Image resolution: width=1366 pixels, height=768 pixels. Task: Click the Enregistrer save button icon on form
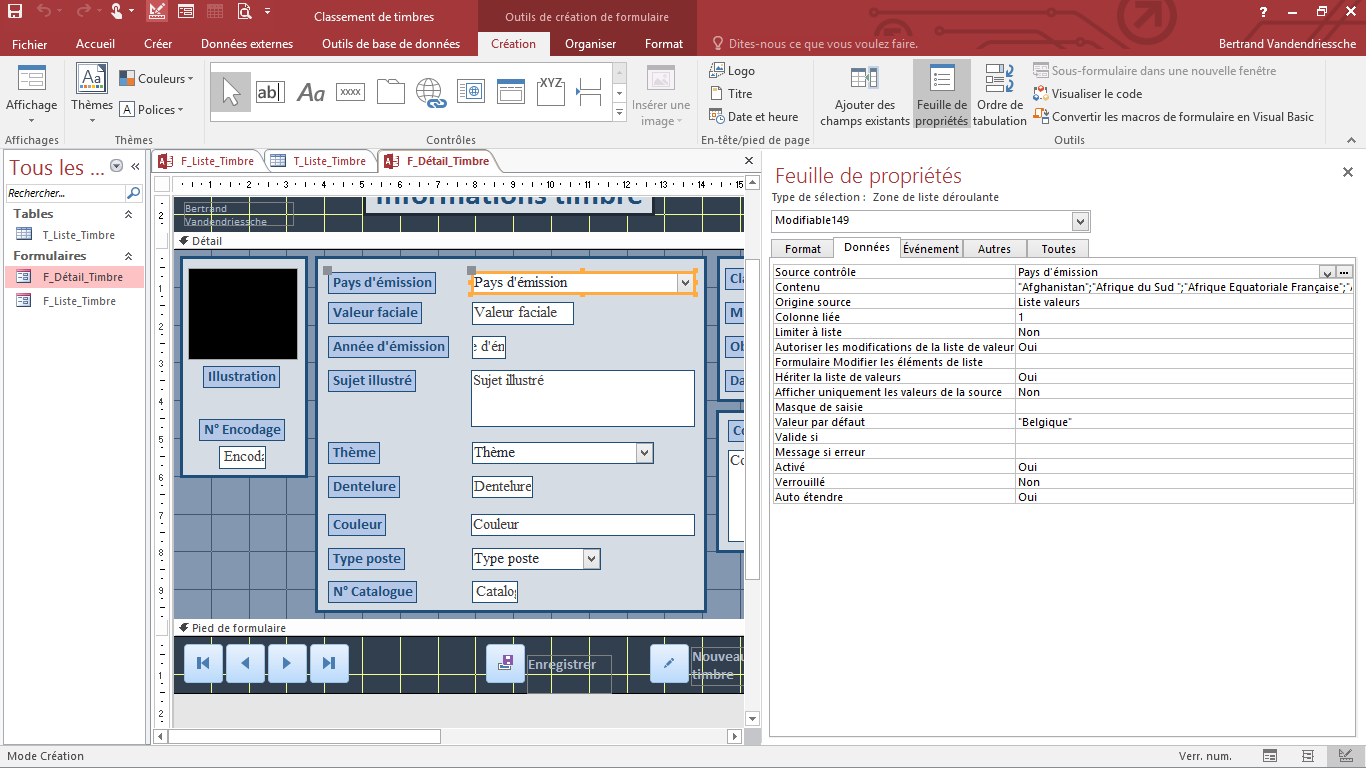click(x=506, y=663)
